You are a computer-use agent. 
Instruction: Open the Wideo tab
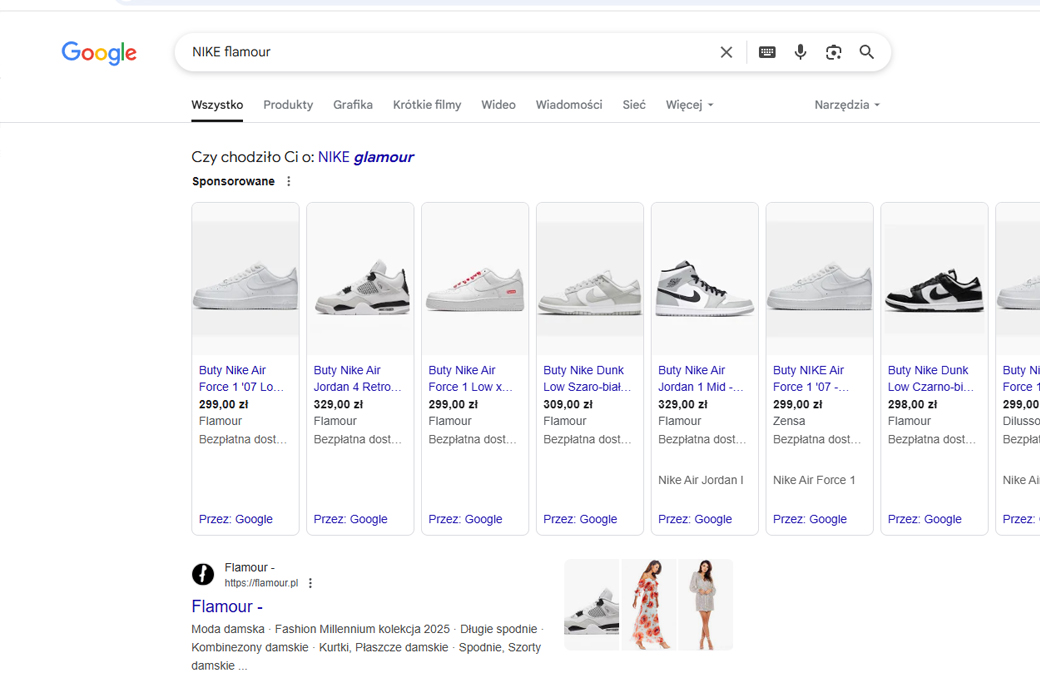[x=498, y=105]
